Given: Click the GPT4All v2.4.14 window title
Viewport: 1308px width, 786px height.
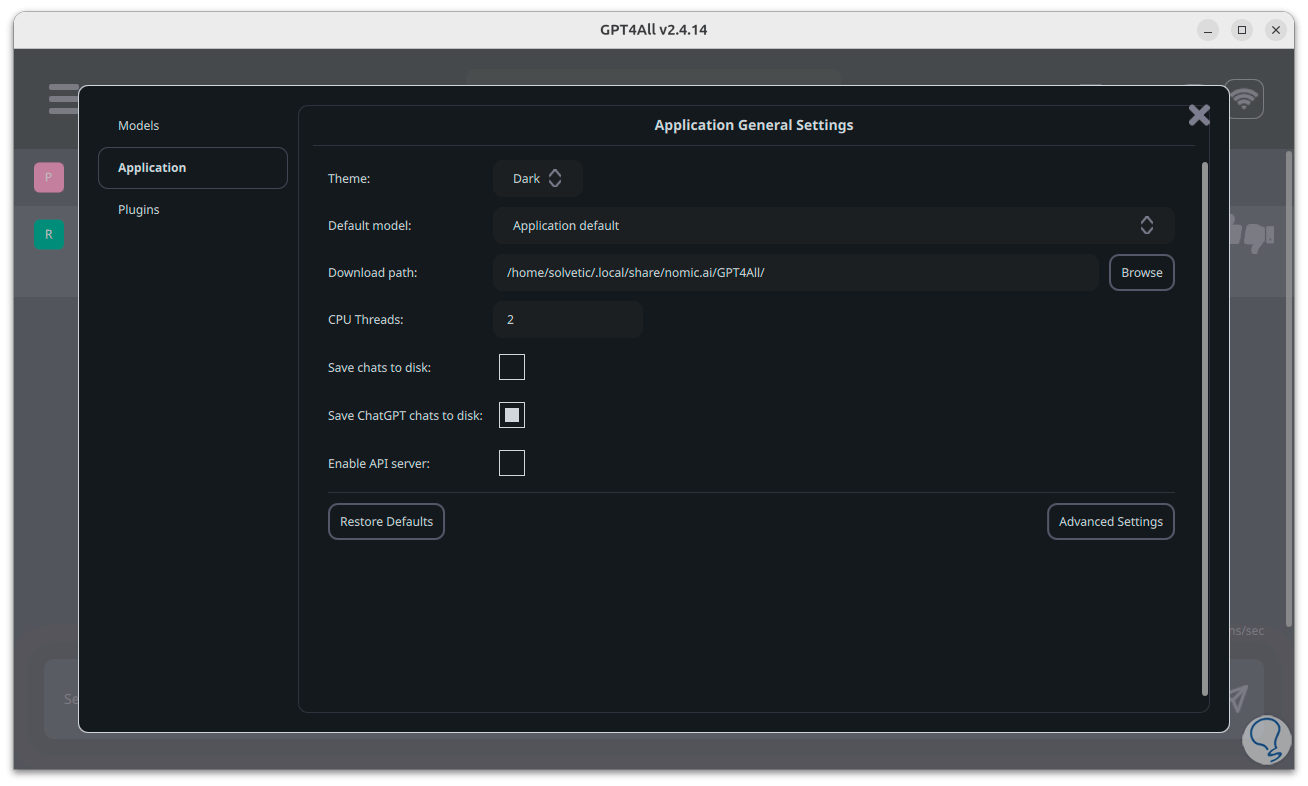Looking at the screenshot, I should (654, 30).
